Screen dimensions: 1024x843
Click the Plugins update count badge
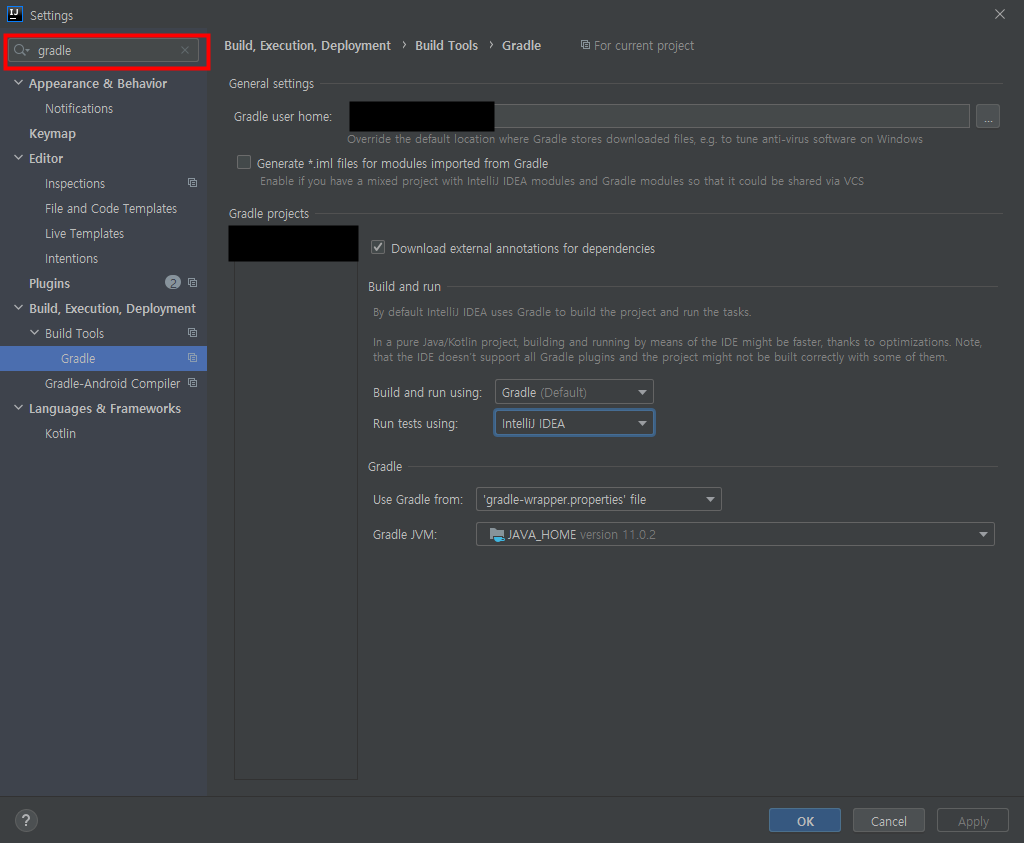172,283
